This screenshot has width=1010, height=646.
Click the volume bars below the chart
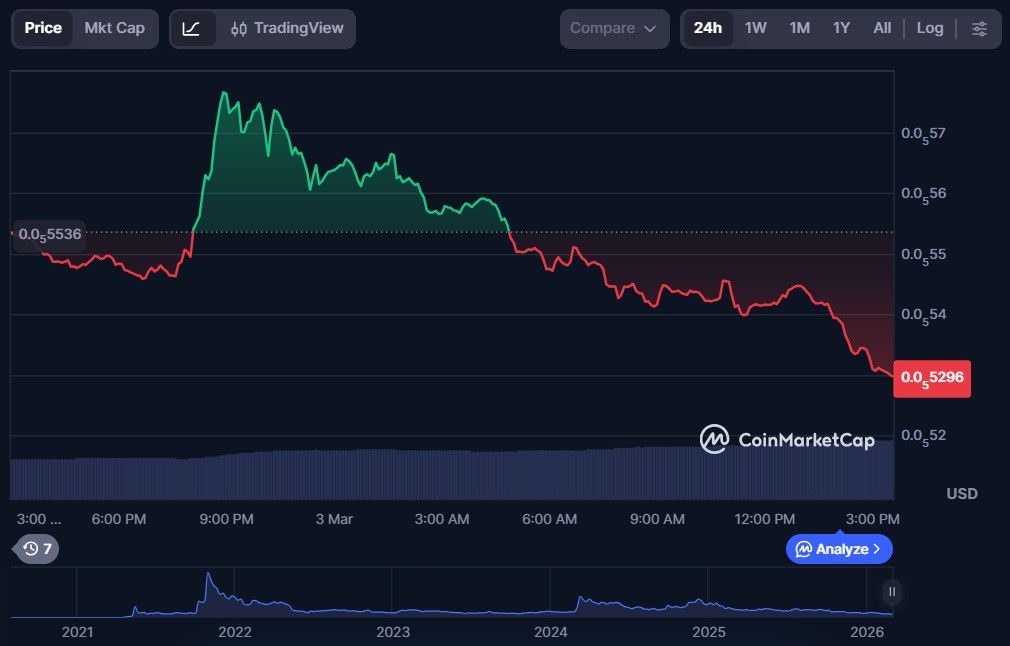450,473
